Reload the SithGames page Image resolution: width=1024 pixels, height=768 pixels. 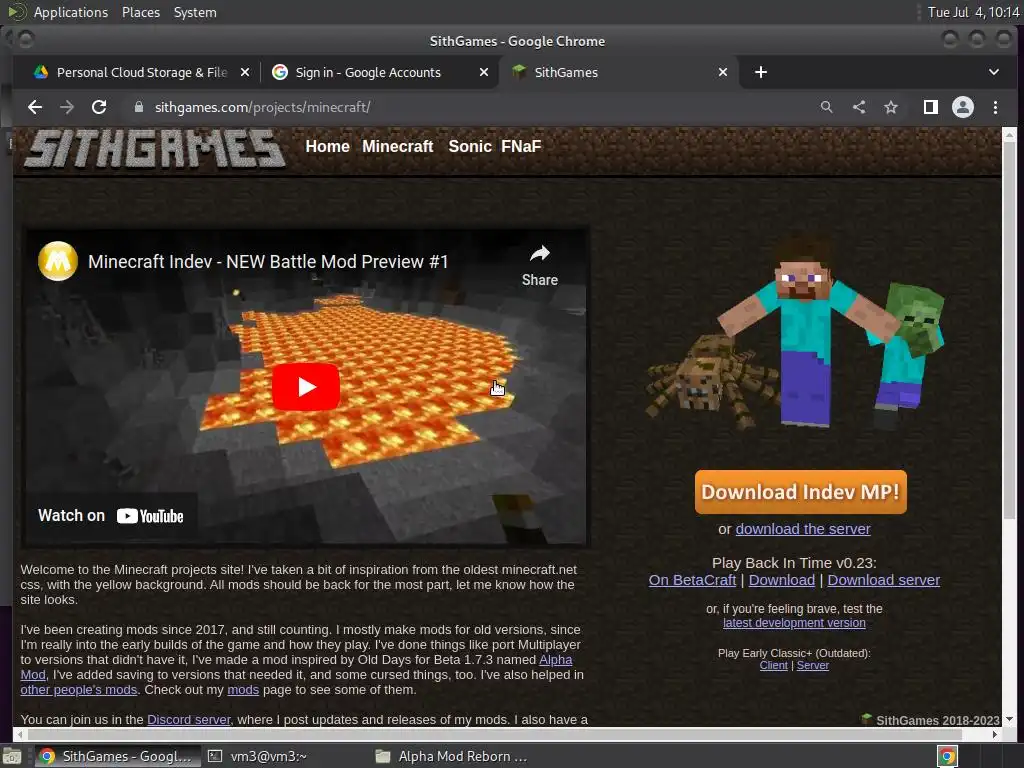coord(99,107)
